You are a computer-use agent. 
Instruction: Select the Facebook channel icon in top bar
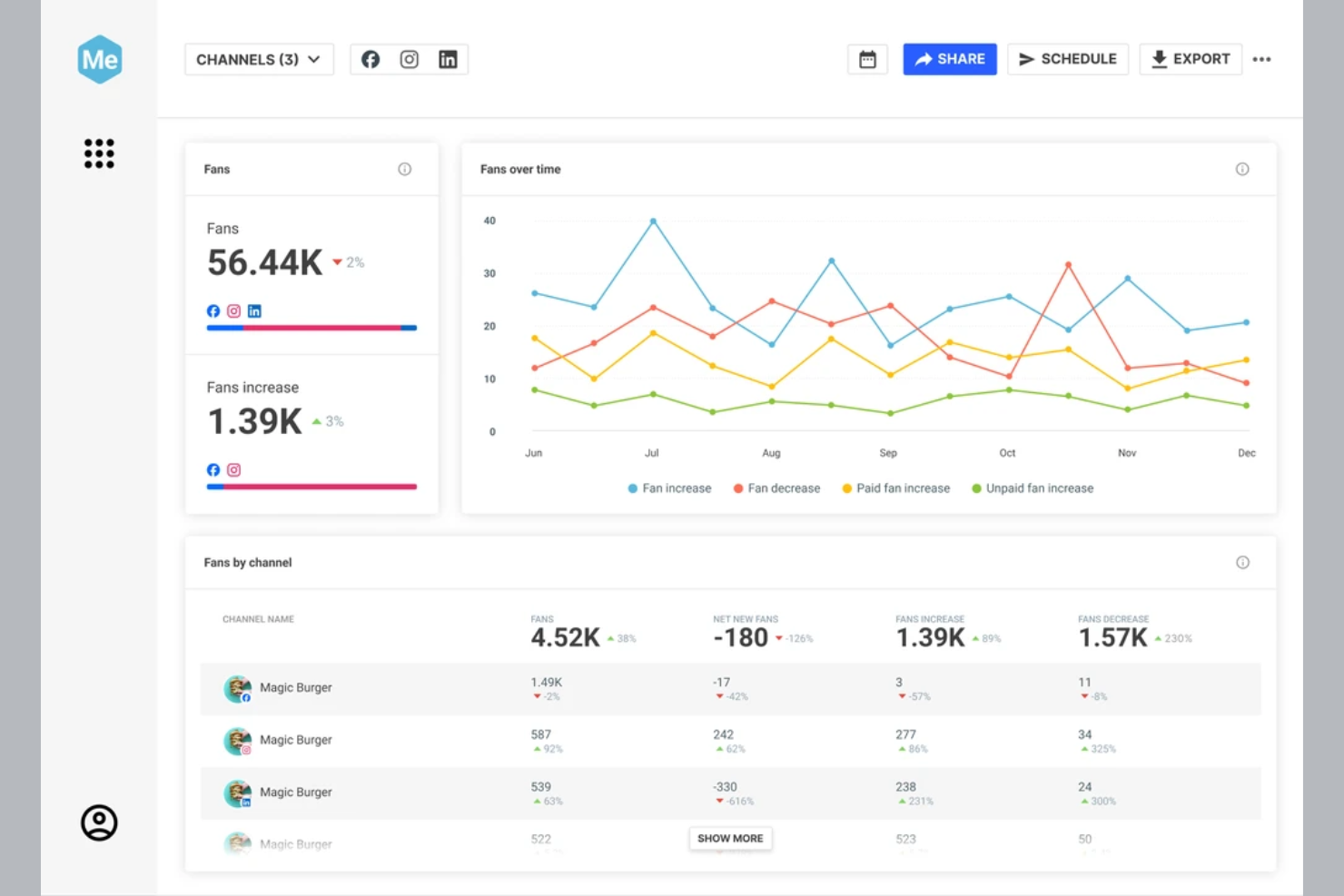371,59
